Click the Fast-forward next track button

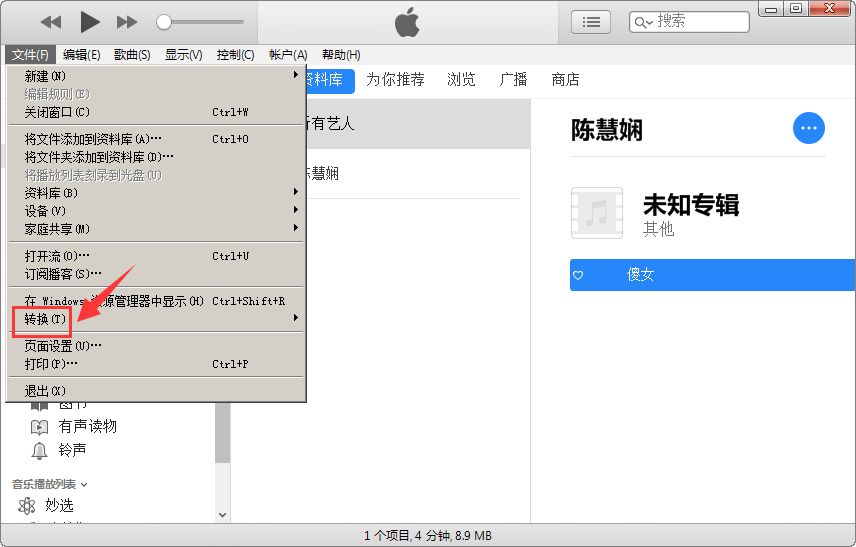coord(127,22)
